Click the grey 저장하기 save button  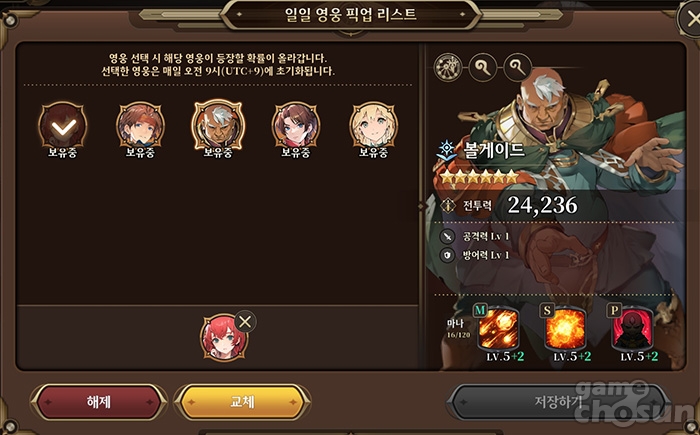pos(558,402)
